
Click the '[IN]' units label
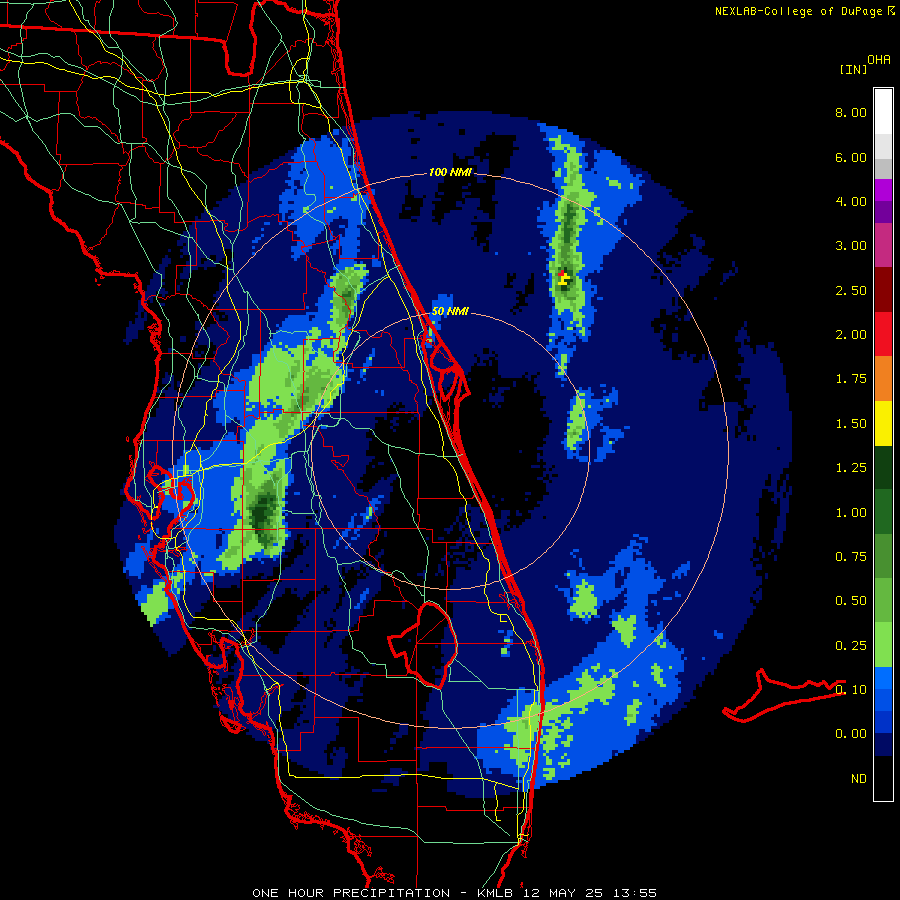tap(853, 69)
